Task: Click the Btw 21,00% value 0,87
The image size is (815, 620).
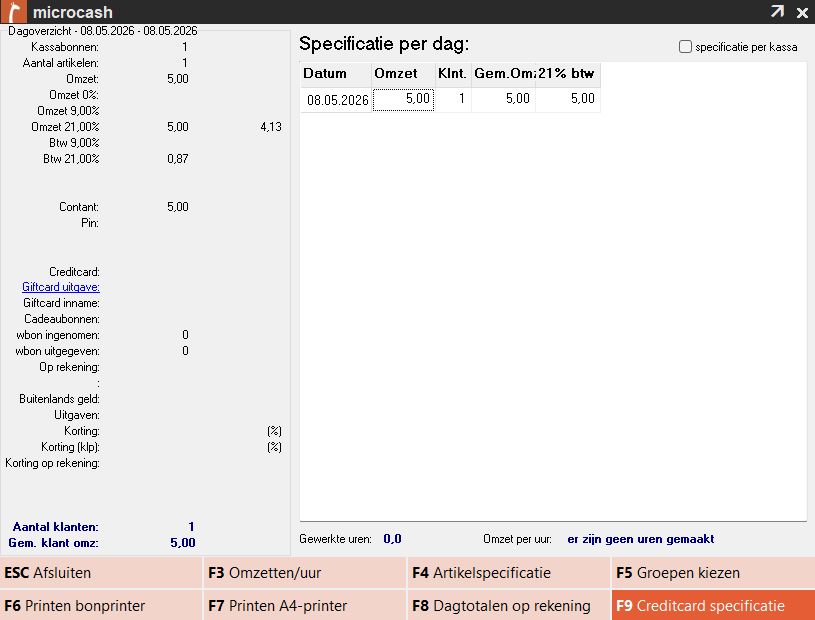Action: click(178, 159)
